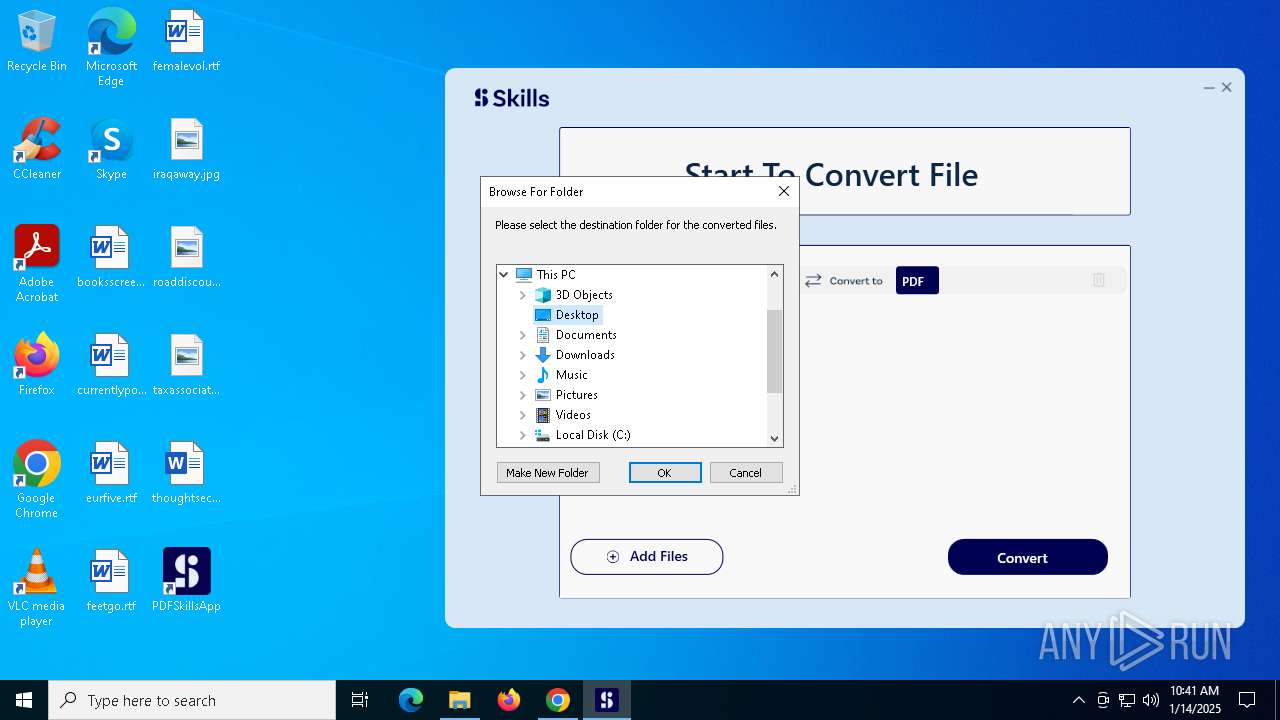
Task: Select the currentlypo... document icon
Action: [111, 365]
